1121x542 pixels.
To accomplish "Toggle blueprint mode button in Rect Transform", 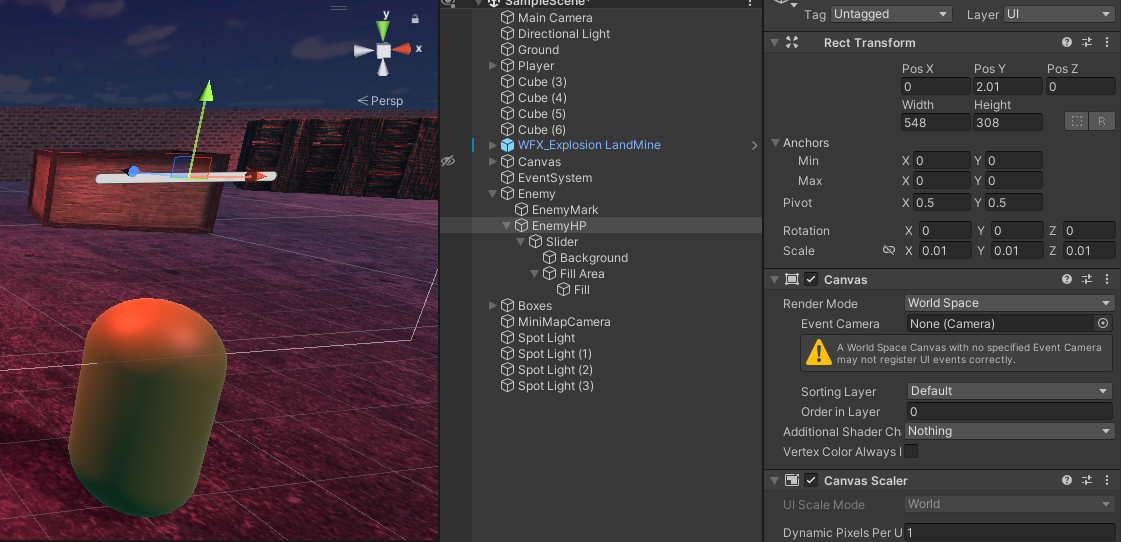I will point(1076,122).
